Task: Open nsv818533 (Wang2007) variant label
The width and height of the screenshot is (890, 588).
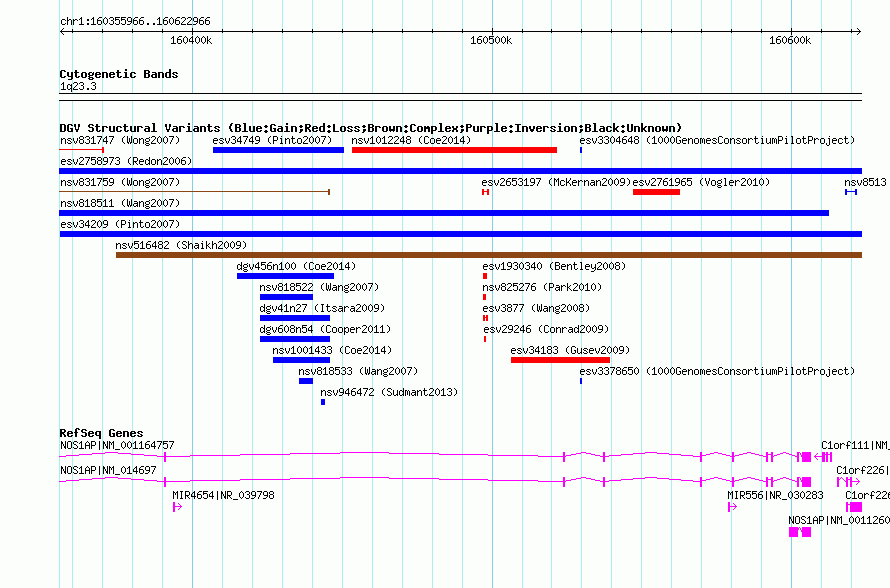Action: [358, 371]
